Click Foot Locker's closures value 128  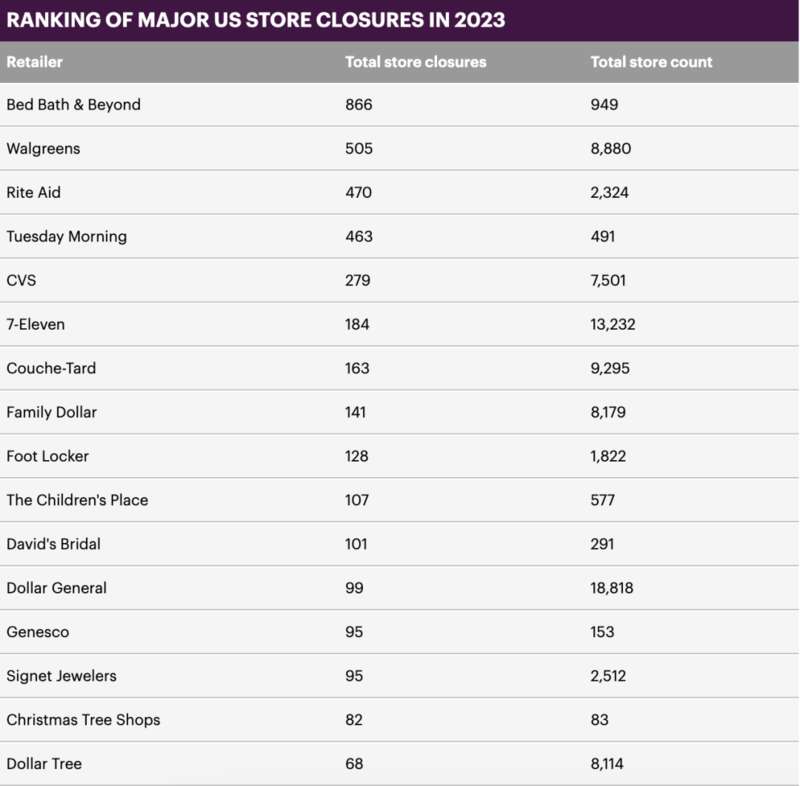pos(356,457)
